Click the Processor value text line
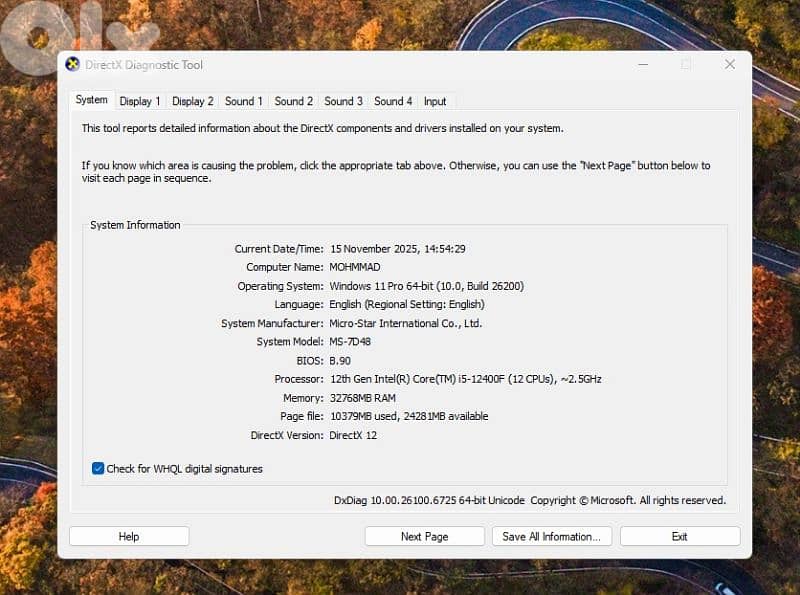 tap(465, 379)
